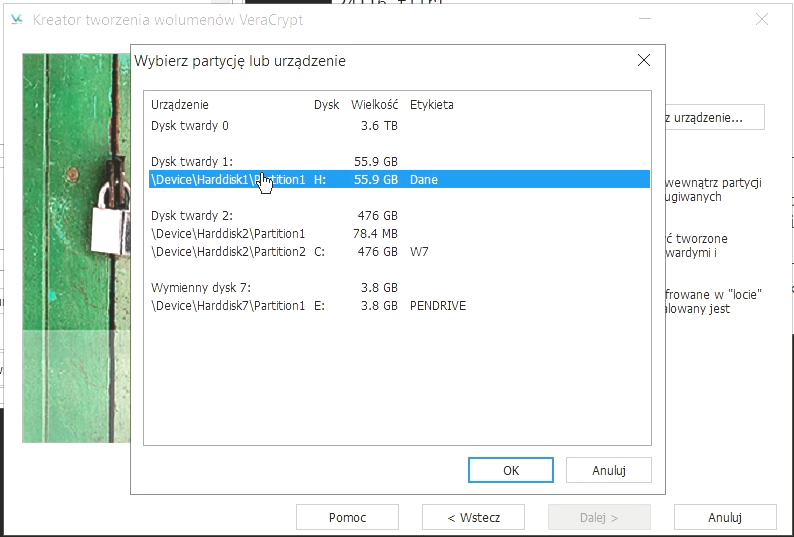Click the 'Dysk' column header
The image size is (794, 537).
coord(326,105)
